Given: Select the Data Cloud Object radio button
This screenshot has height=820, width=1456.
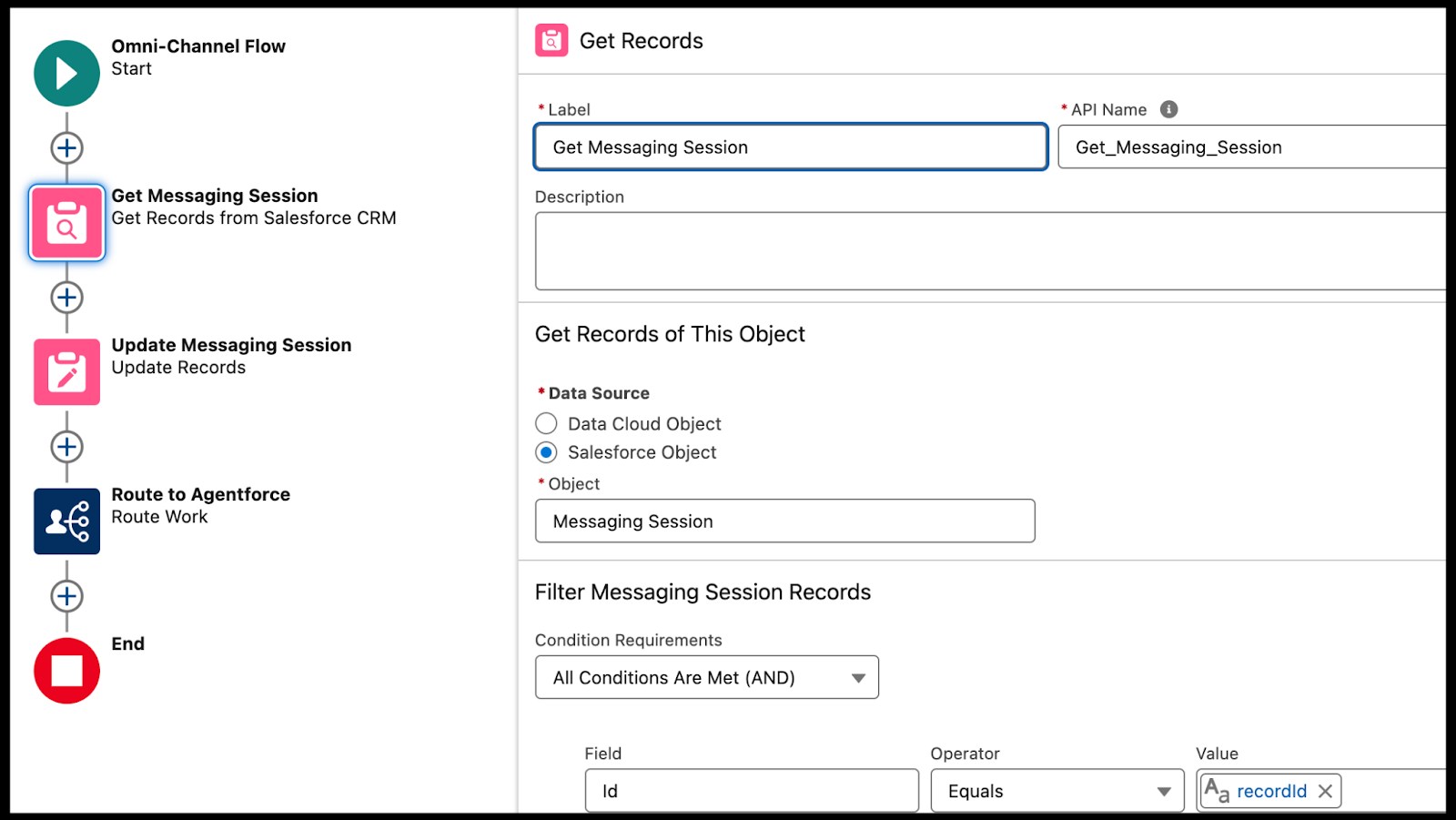Looking at the screenshot, I should tap(546, 424).
